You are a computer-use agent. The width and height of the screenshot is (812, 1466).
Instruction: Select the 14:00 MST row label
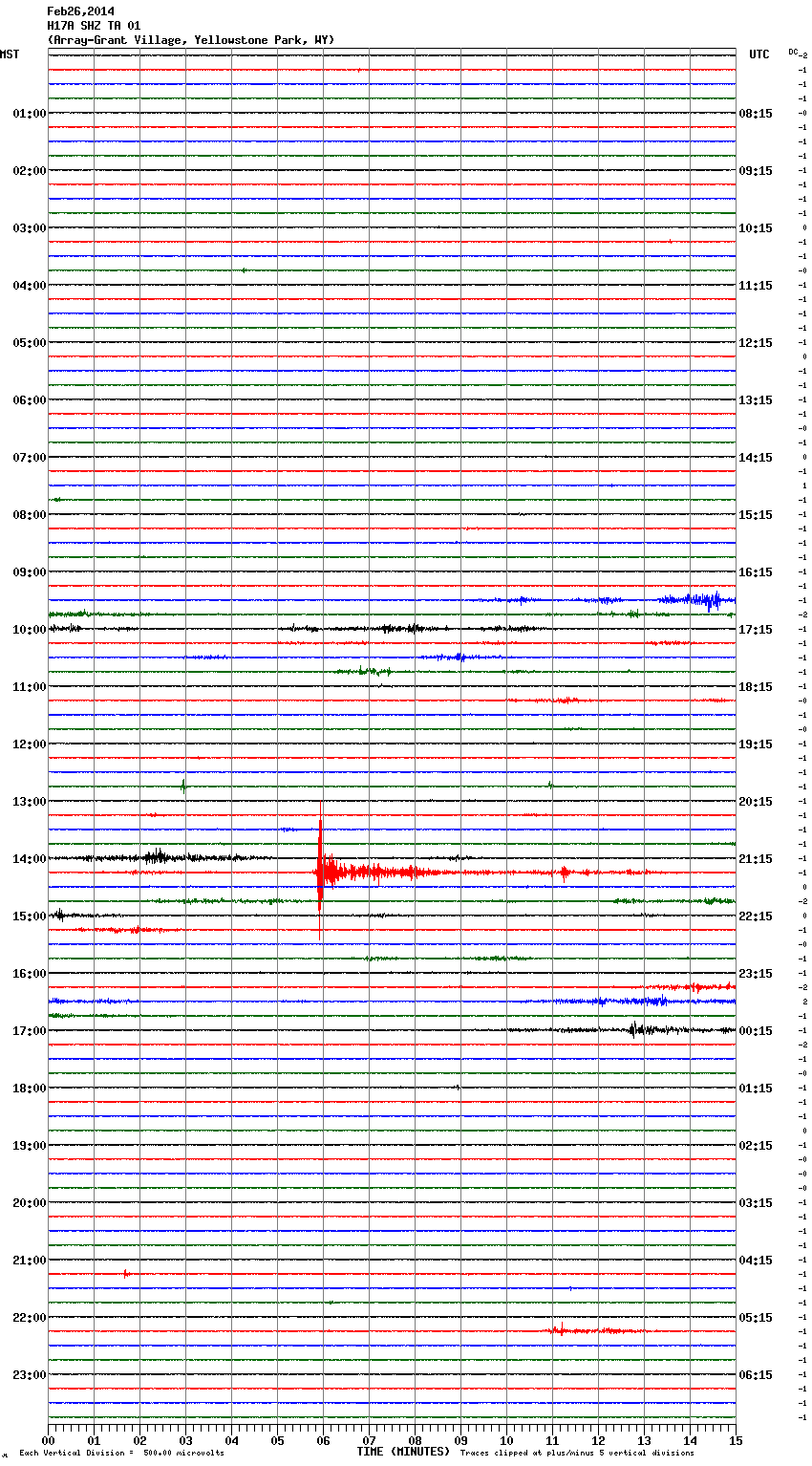pos(29,858)
